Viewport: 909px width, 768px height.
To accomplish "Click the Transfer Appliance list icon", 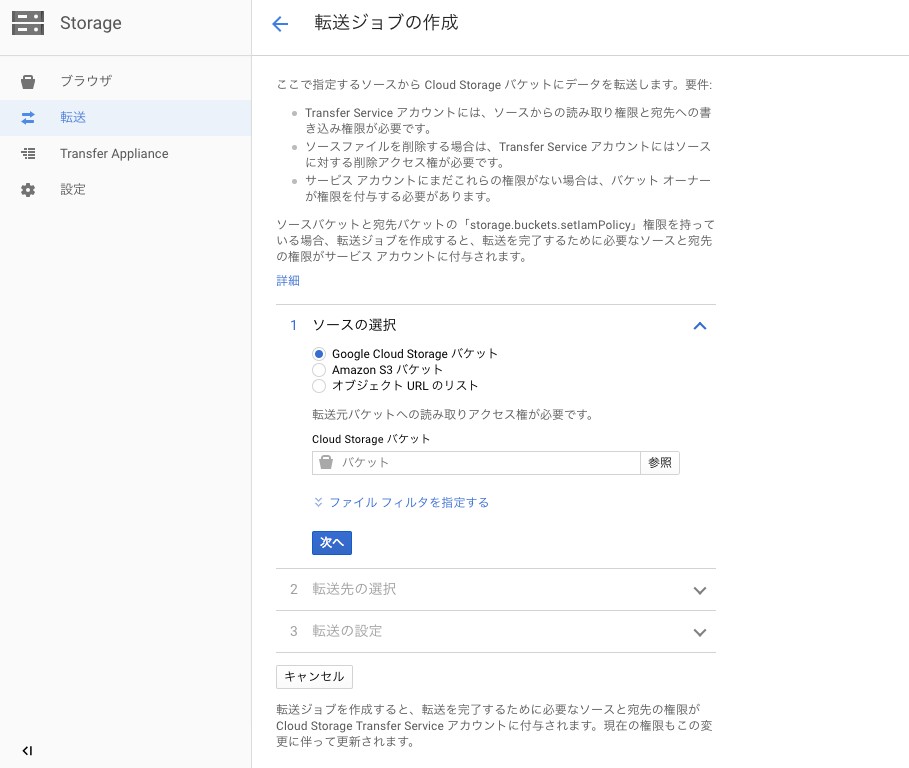I will 28,154.
